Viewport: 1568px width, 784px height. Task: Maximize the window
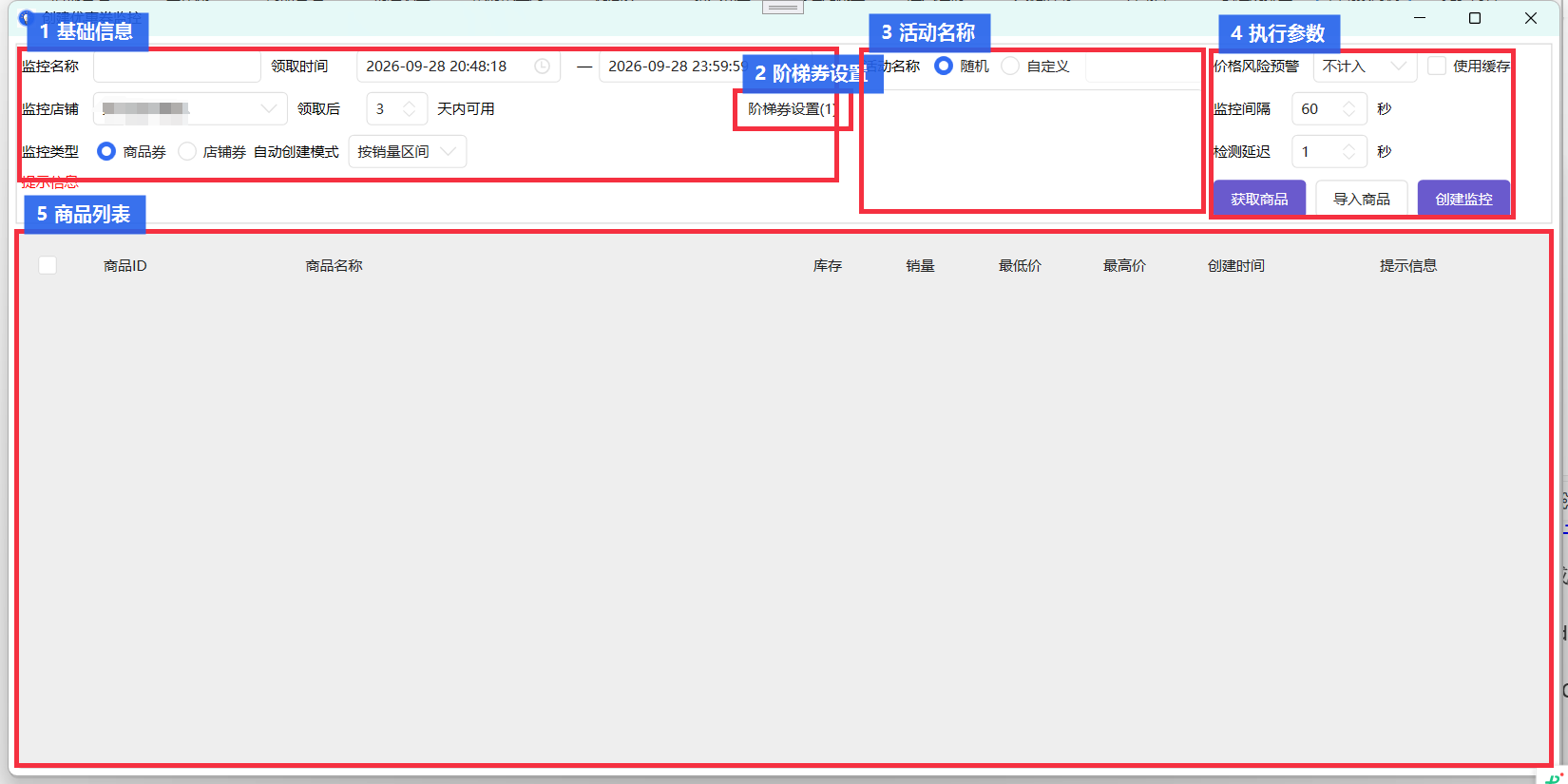point(1475,18)
